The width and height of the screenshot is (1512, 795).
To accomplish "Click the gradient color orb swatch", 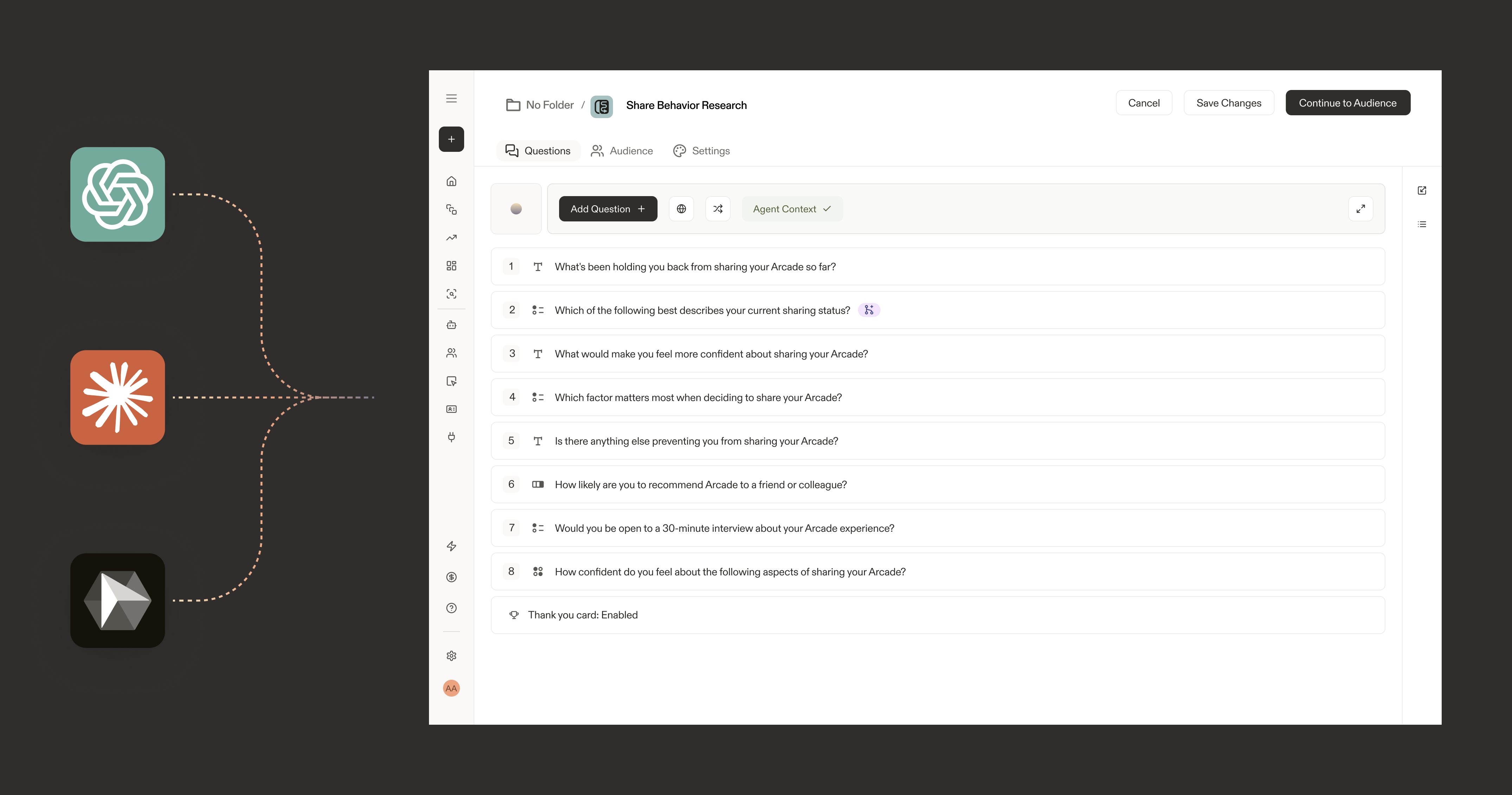I will [516, 209].
